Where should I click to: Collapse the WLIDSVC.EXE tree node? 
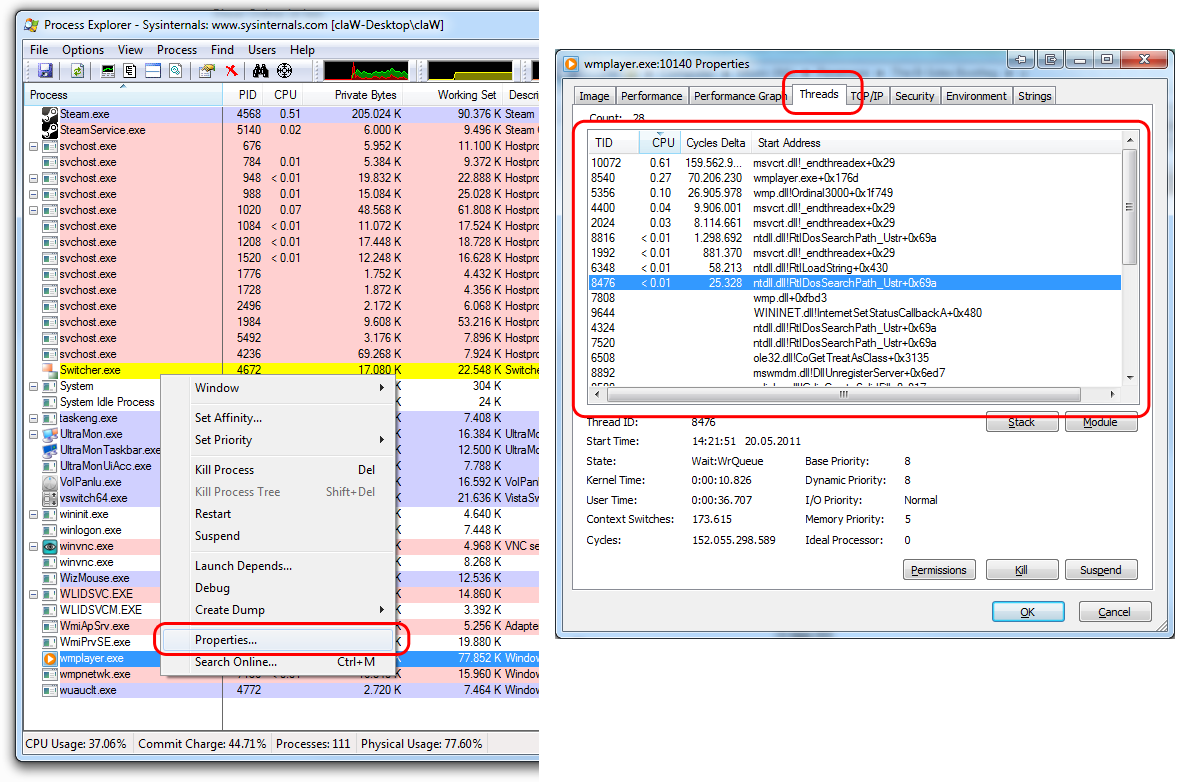tap(33, 594)
